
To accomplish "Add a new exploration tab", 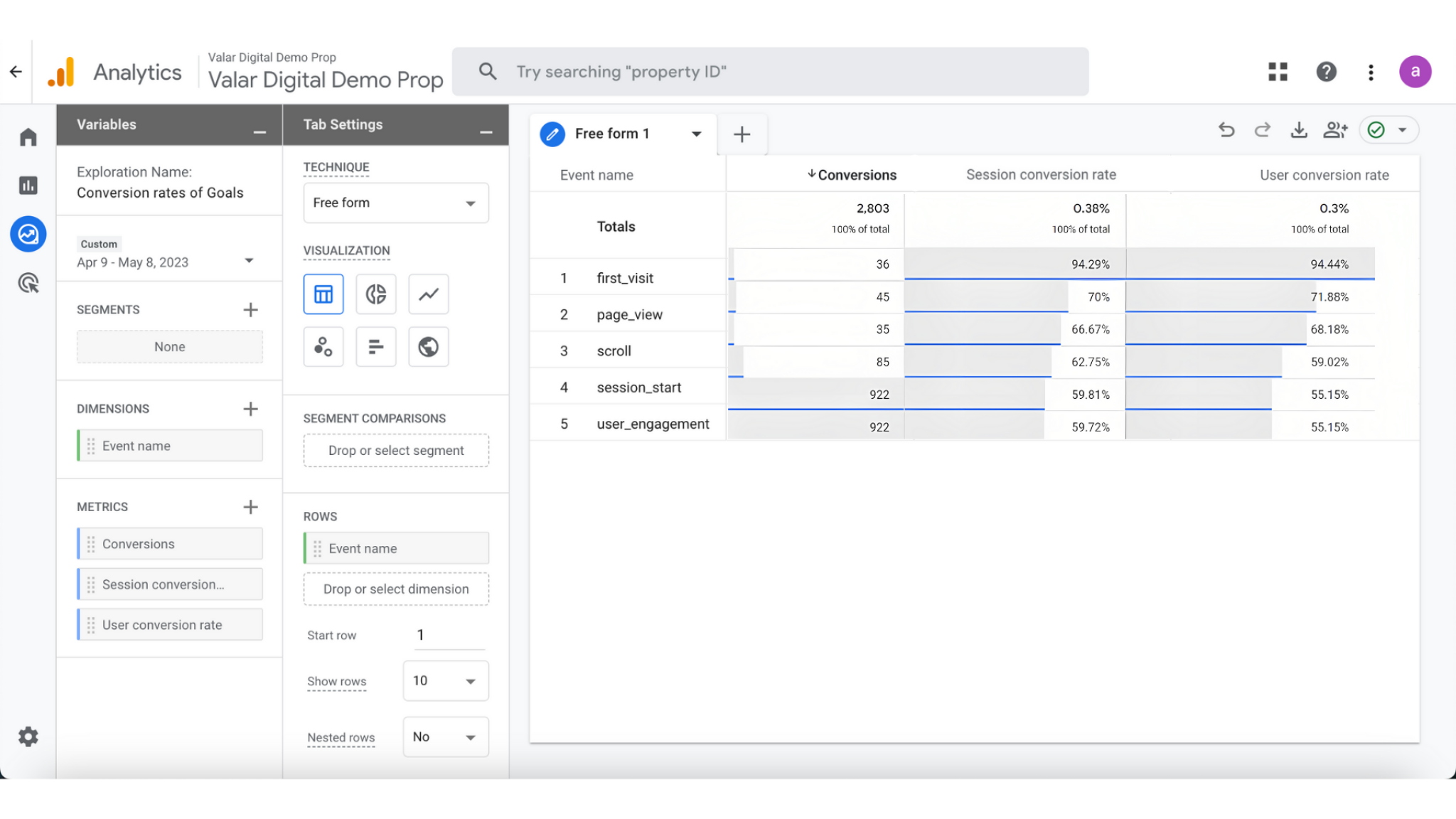I will click(x=742, y=134).
